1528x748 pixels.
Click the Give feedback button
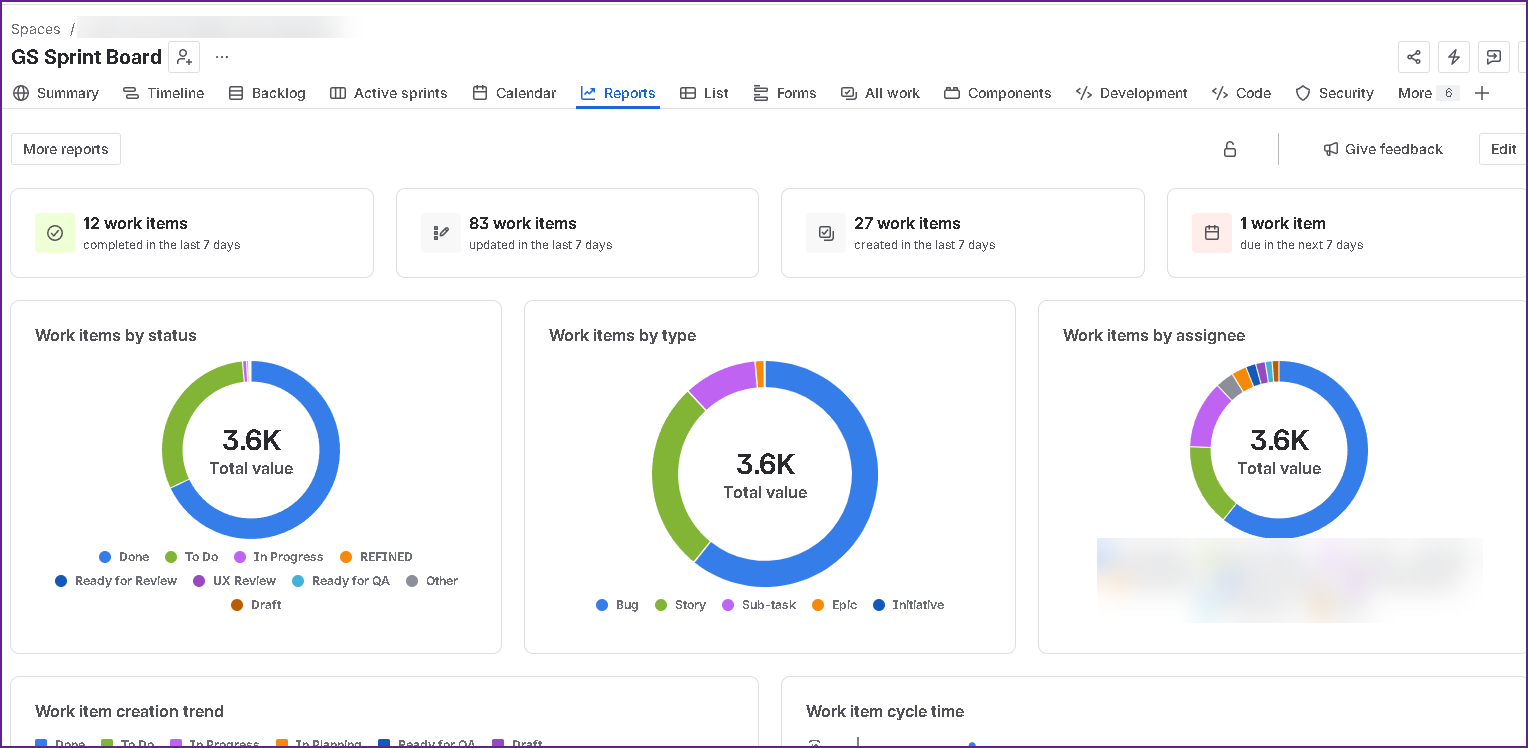[x=1383, y=149]
